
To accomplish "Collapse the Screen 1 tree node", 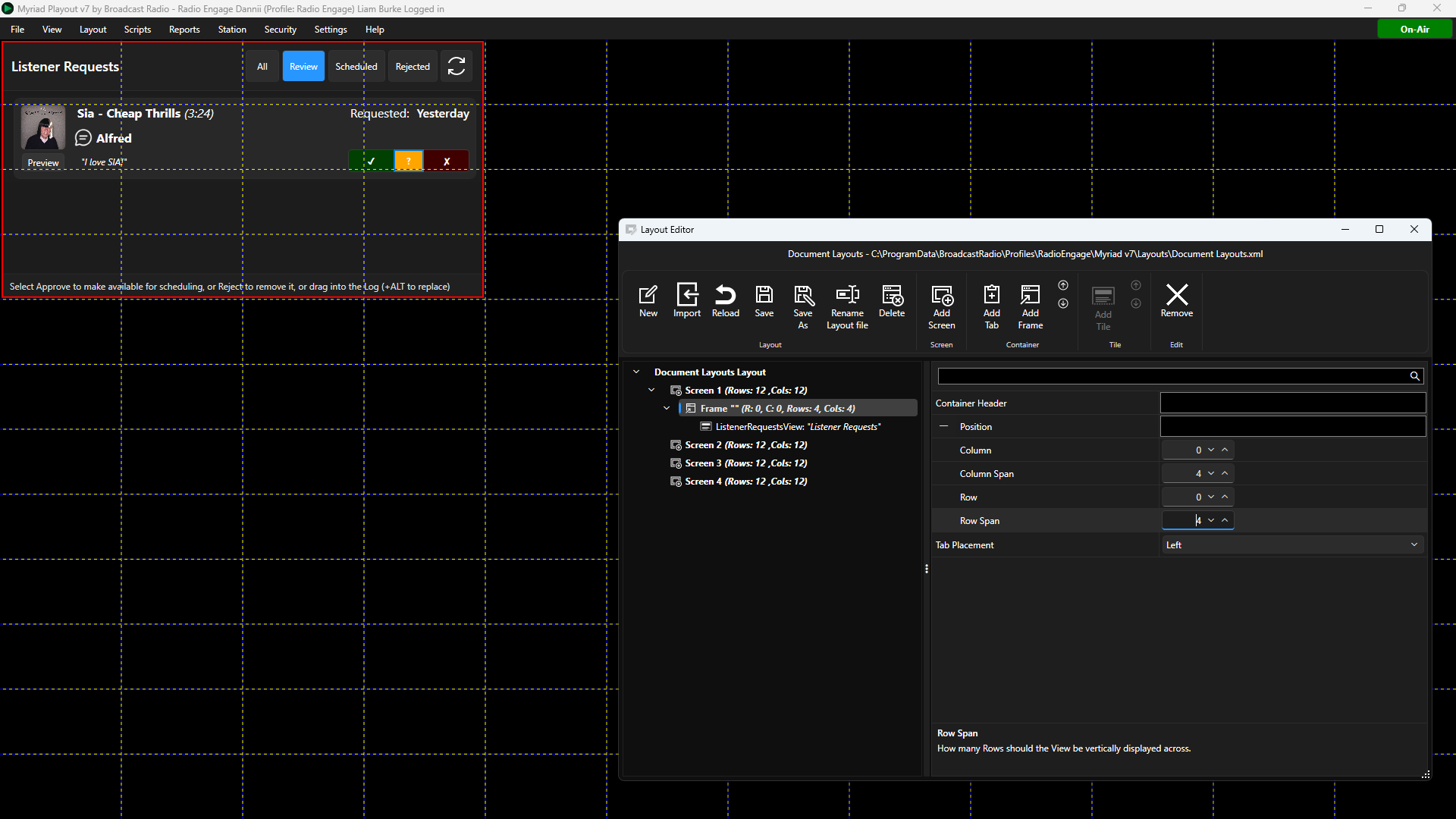I will 651,390.
